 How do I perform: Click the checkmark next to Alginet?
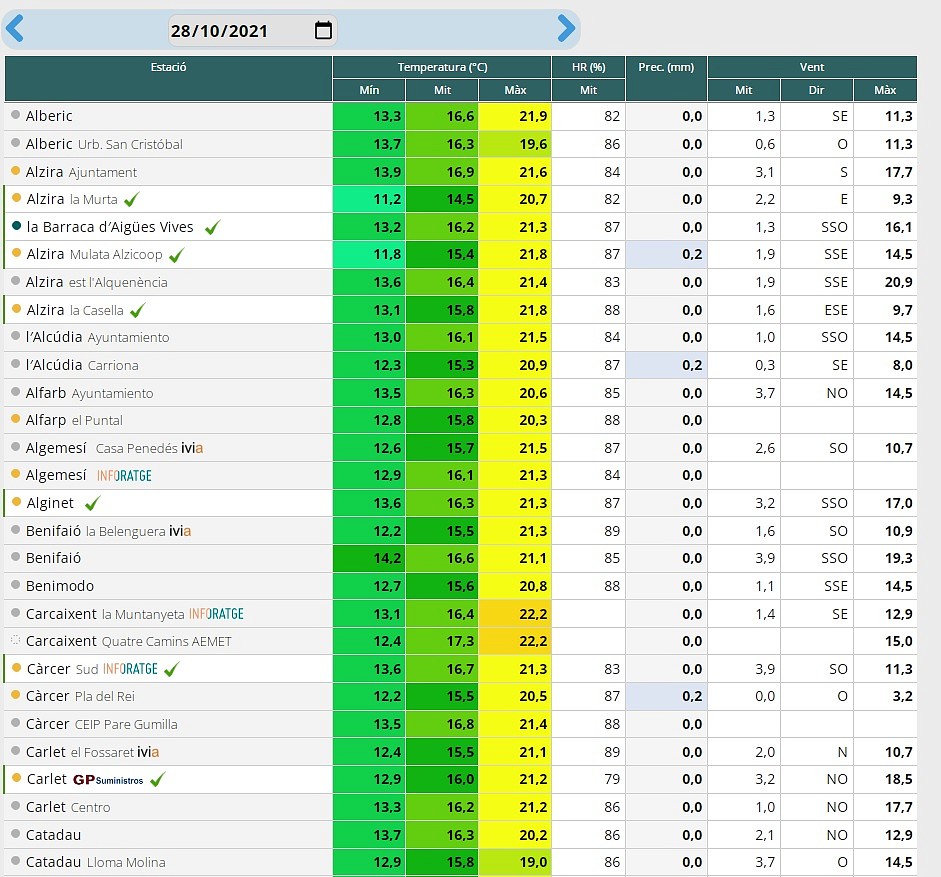[x=92, y=504]
